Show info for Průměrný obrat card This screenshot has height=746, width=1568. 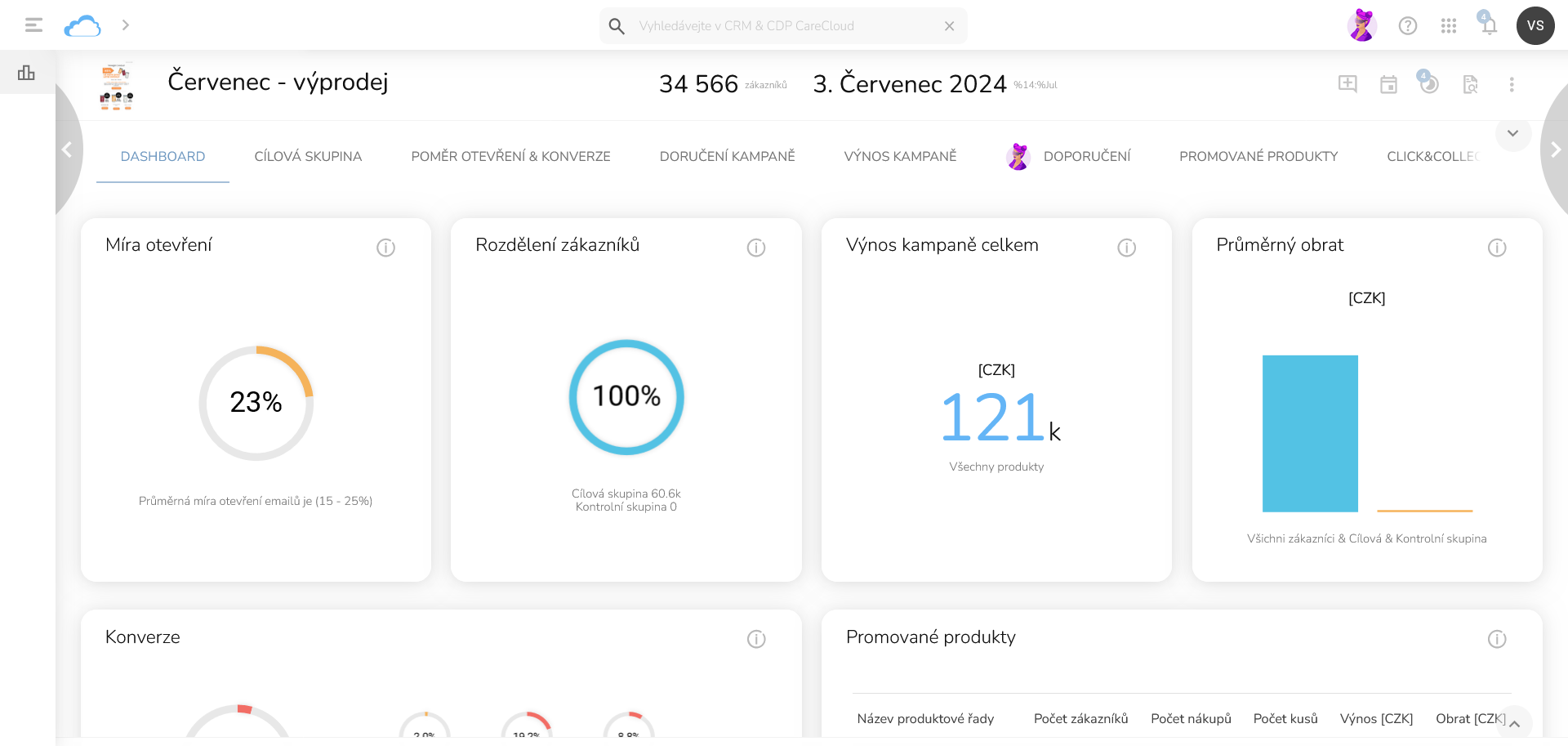click(x=1497, y=248)
